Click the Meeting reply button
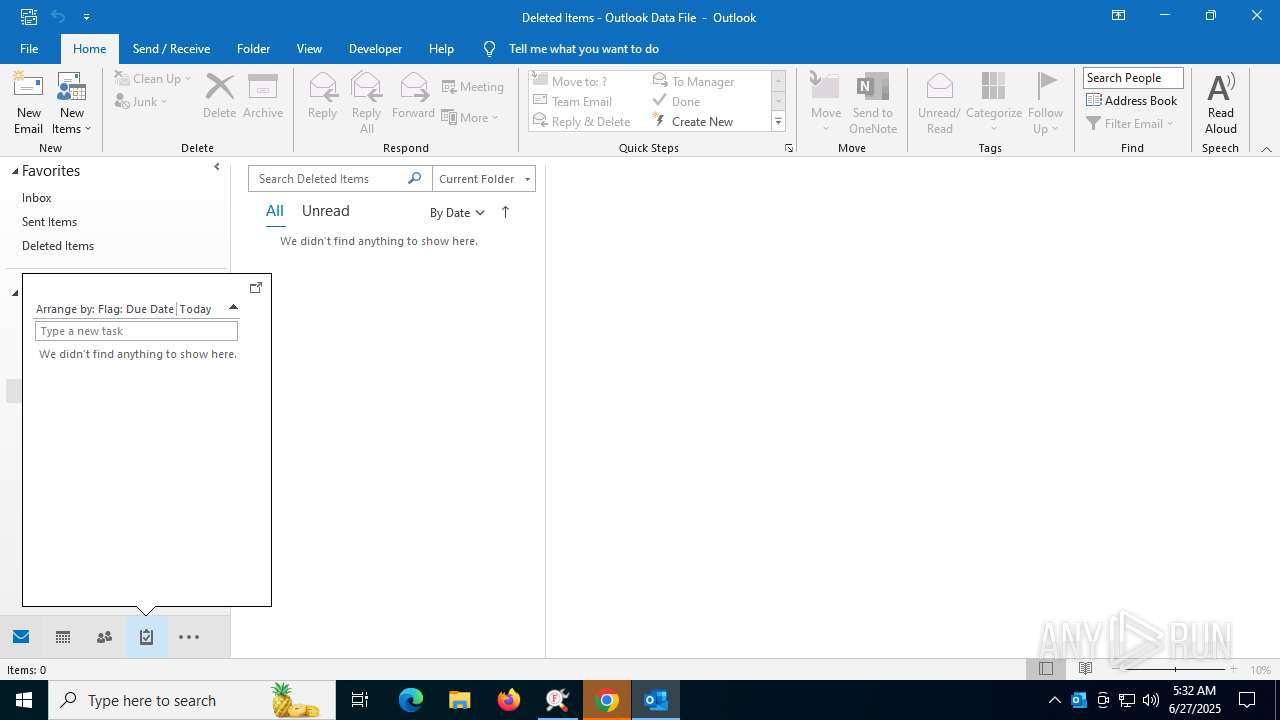This screenshot has width=1280, height=720. (473, 87)
